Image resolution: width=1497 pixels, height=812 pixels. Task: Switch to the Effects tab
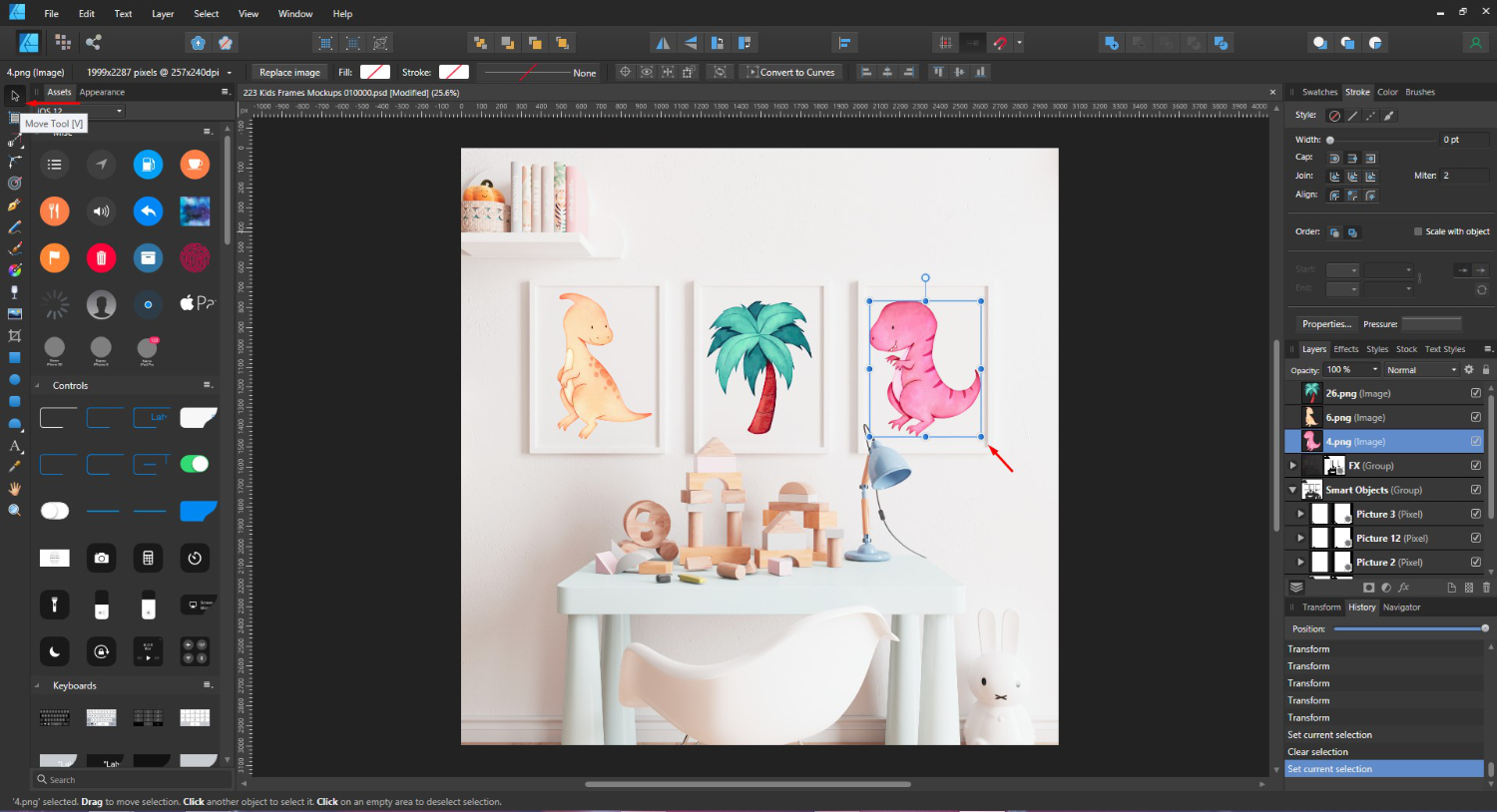click(1346, 349)
